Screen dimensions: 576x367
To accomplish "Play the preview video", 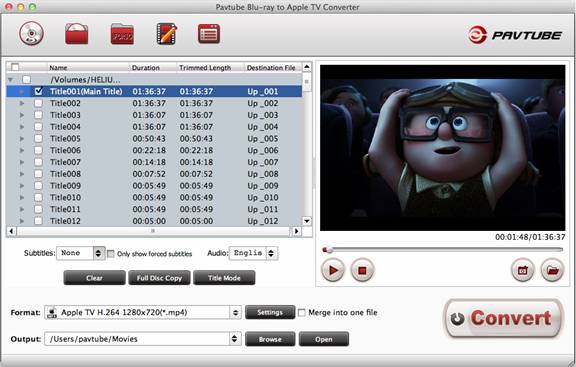I will coord(333,270).
